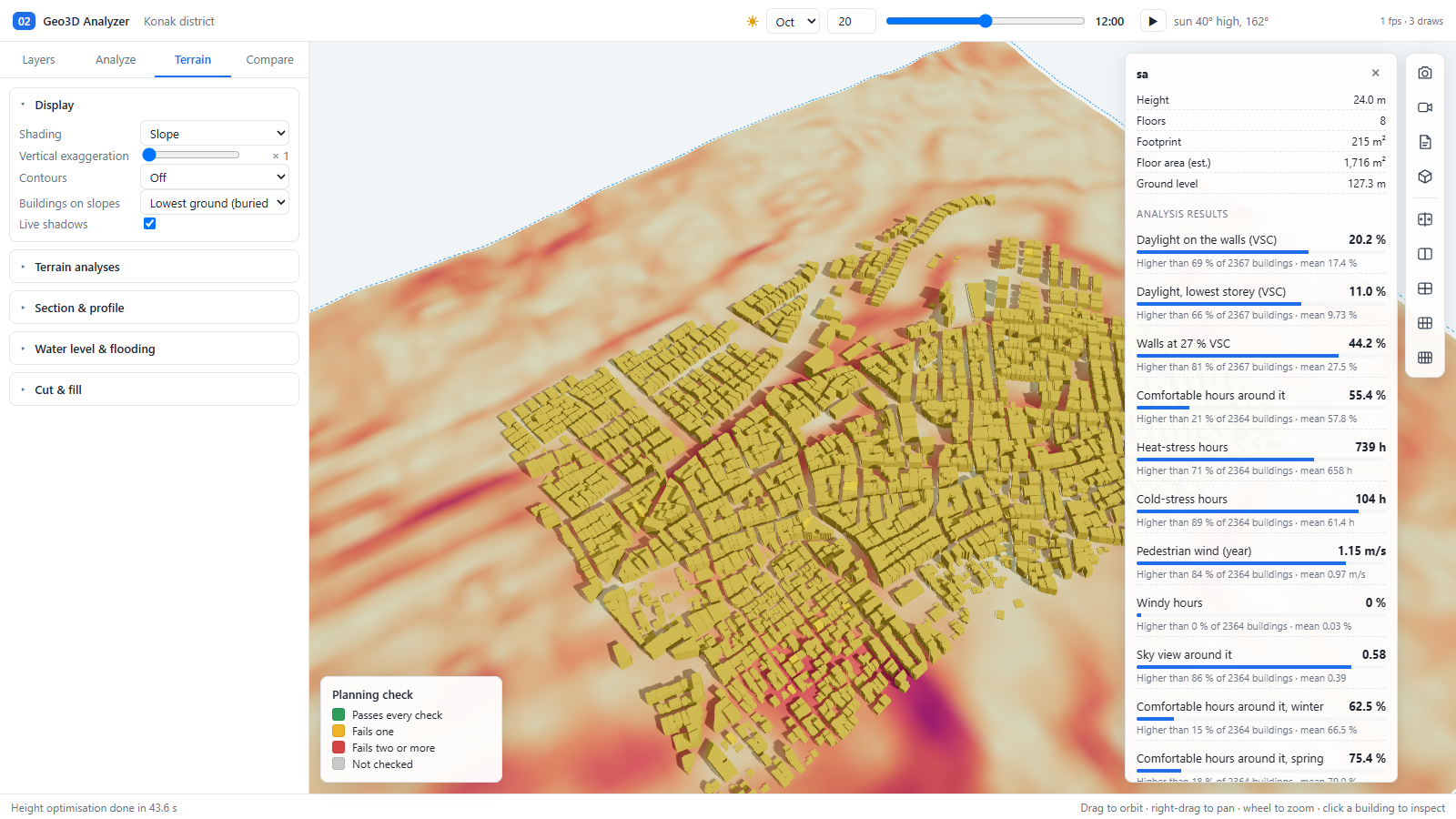Click the document report icon

(x=1425, y=142)
